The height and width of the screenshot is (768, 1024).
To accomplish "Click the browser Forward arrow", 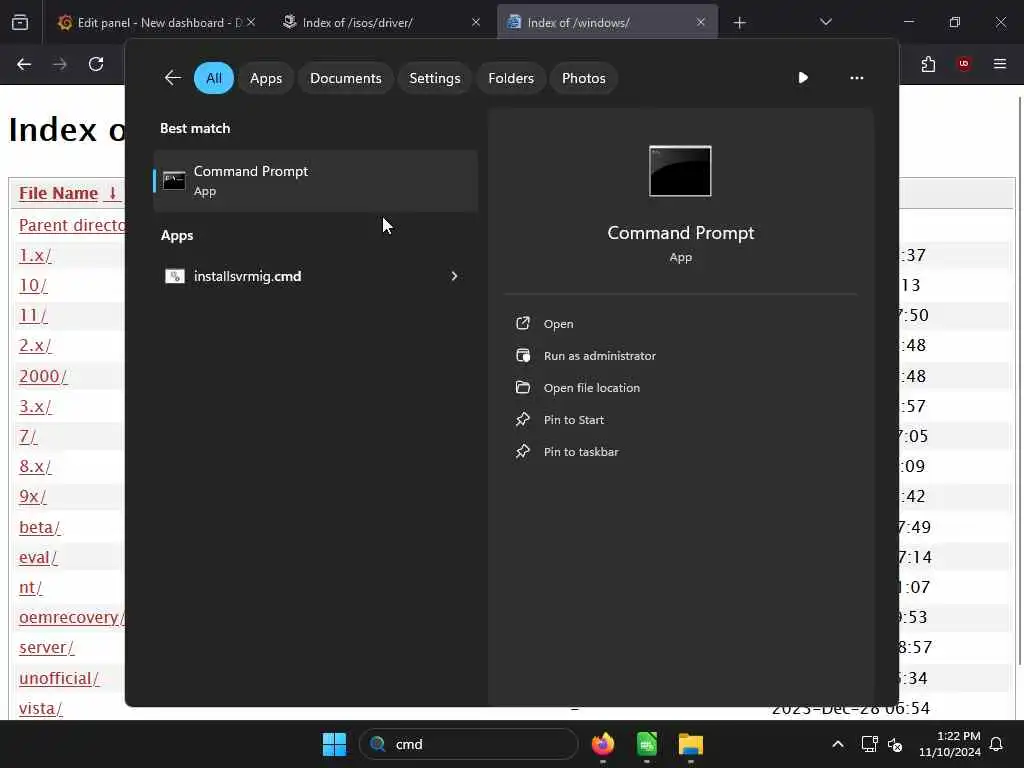I will (x=60, y=64).
